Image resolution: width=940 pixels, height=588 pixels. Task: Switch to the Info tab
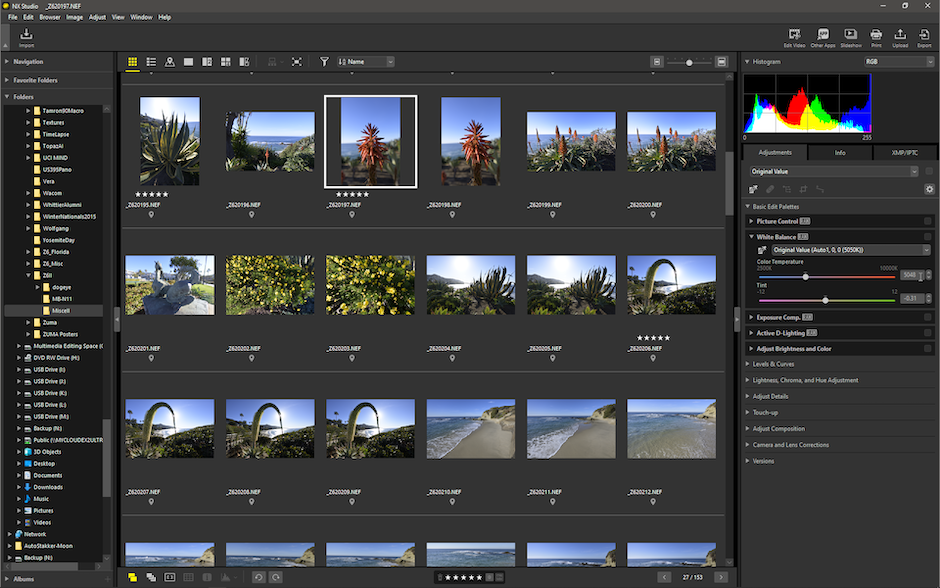pos(840,153)
